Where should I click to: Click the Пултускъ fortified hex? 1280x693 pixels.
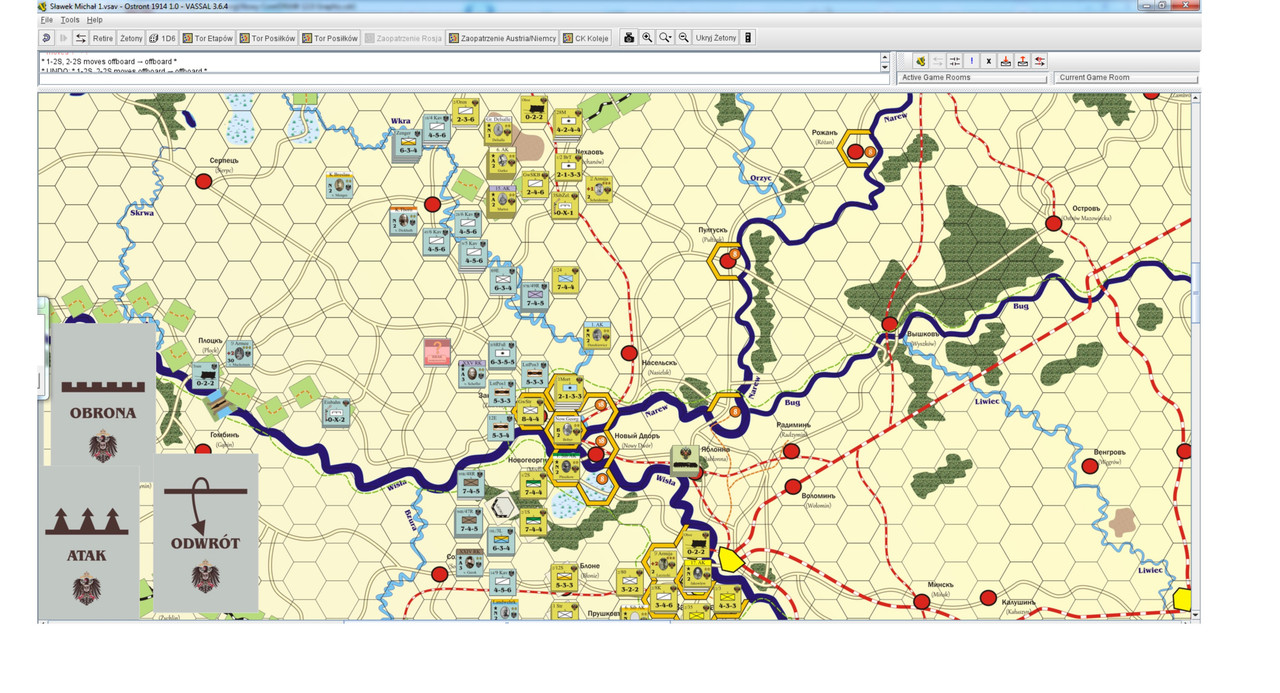(x=727, y=261)
